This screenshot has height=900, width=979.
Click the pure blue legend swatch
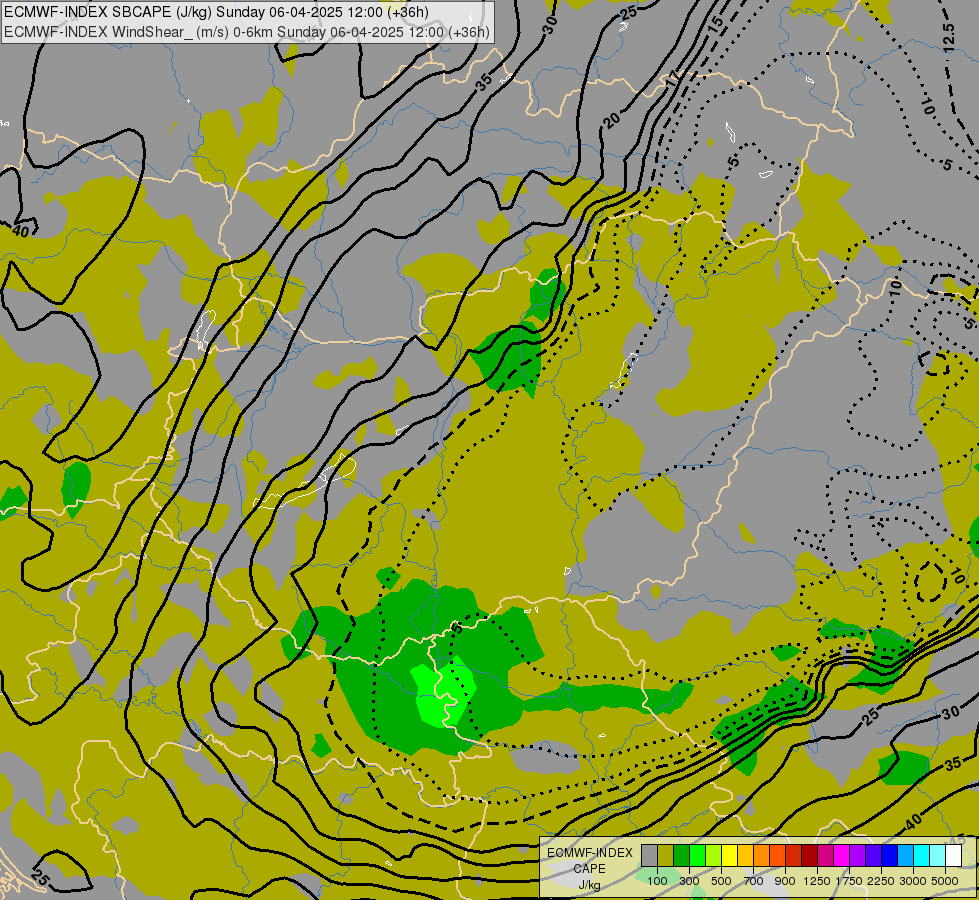click(890, 855)
